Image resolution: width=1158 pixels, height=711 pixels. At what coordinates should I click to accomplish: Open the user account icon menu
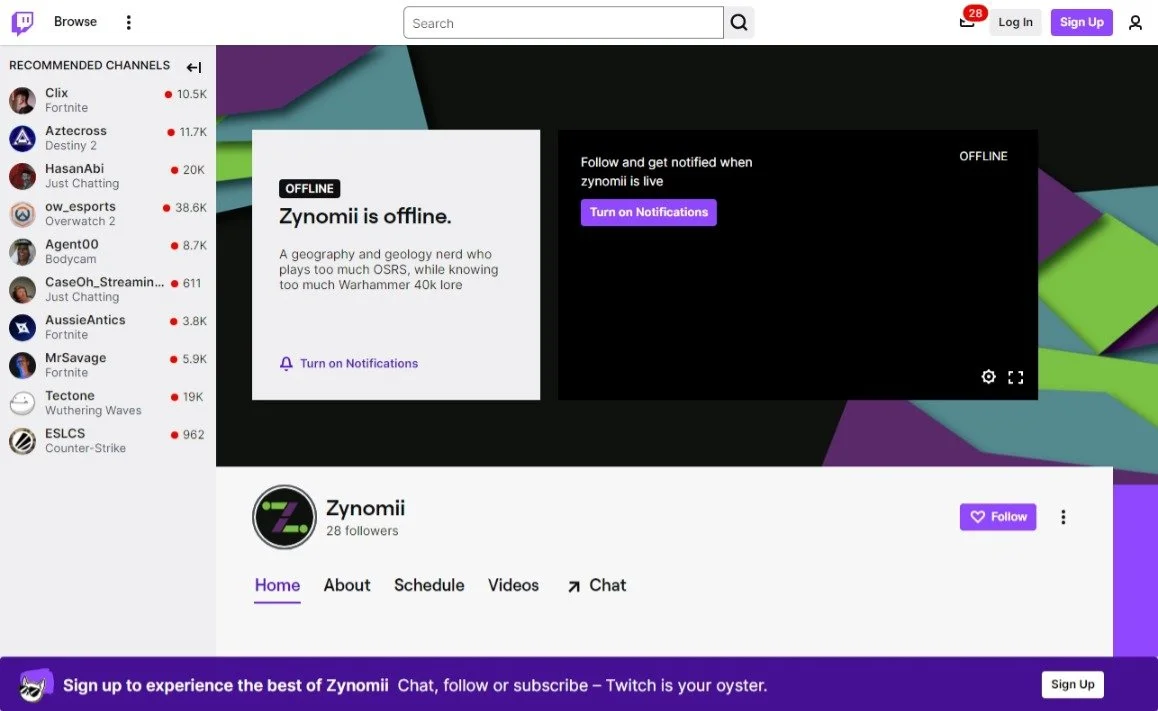coord(1135,23)
